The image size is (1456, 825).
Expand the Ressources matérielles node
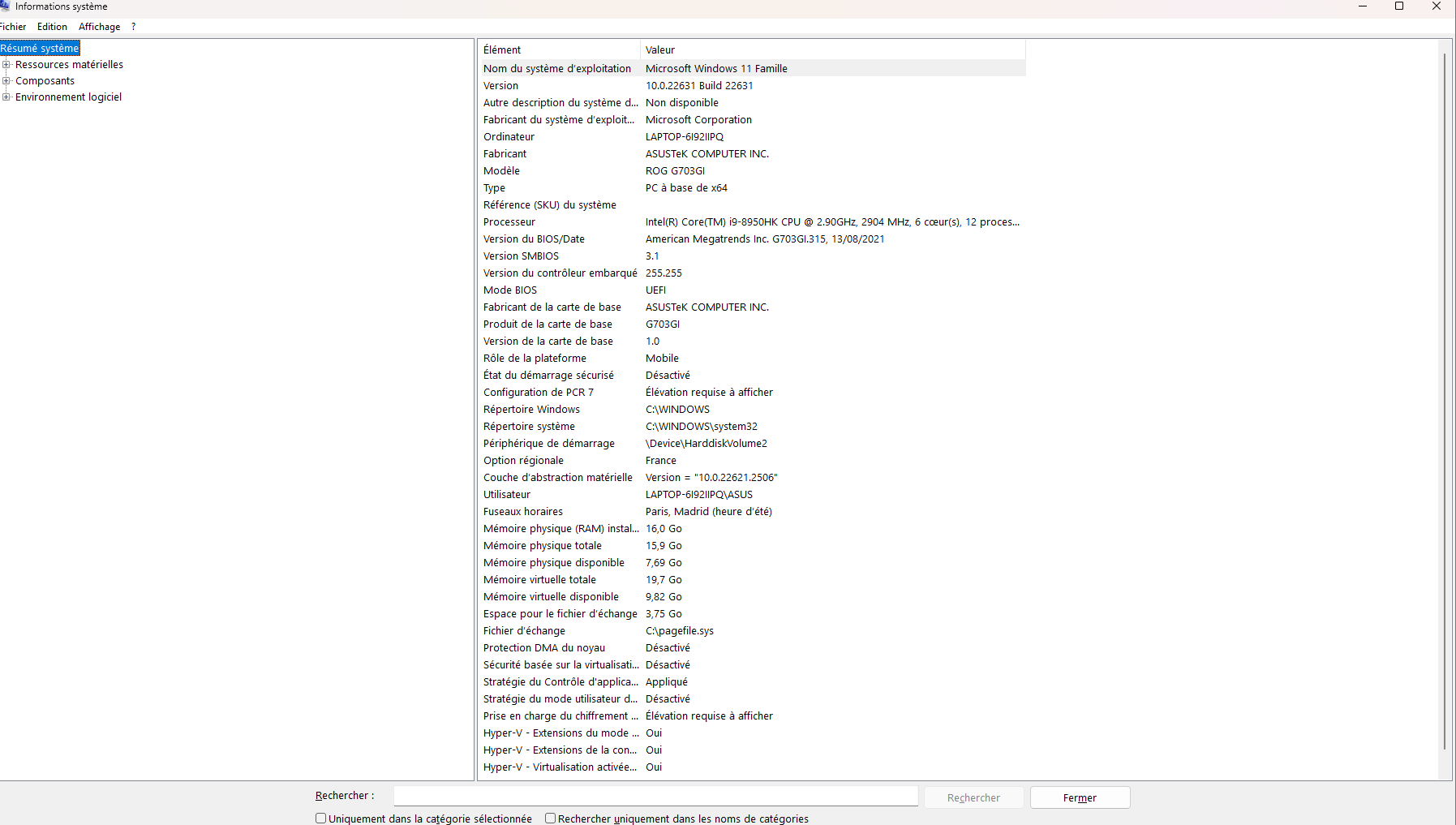click(x=6, y=64)
